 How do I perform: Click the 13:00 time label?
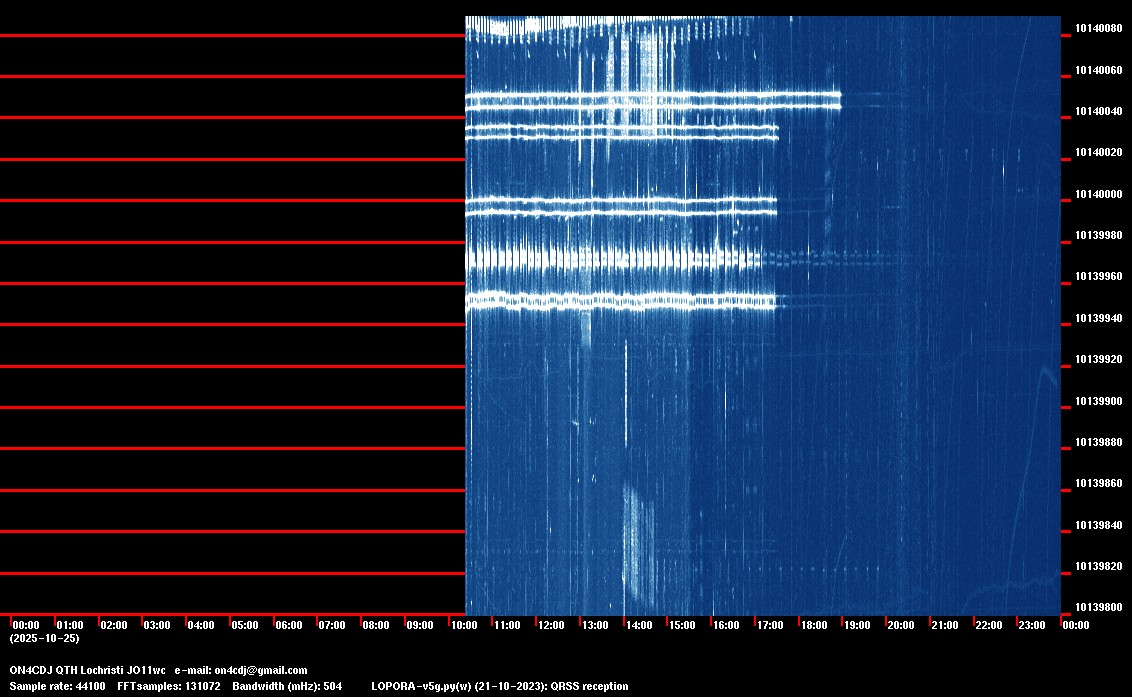click(595, 625)
